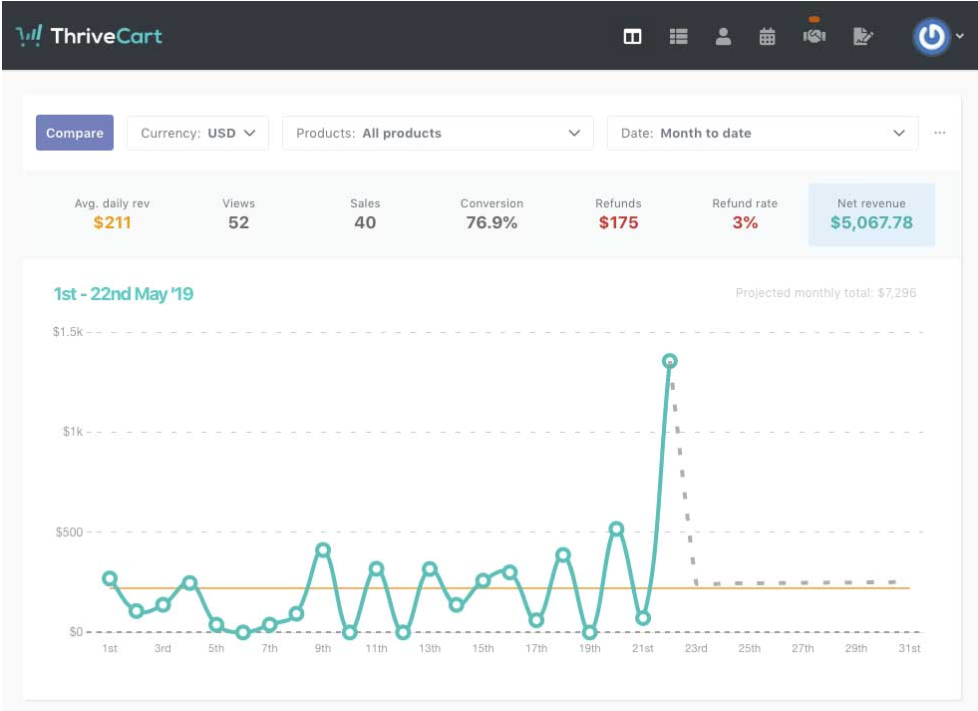Open the dashboard columns icon

coord(632,37)
